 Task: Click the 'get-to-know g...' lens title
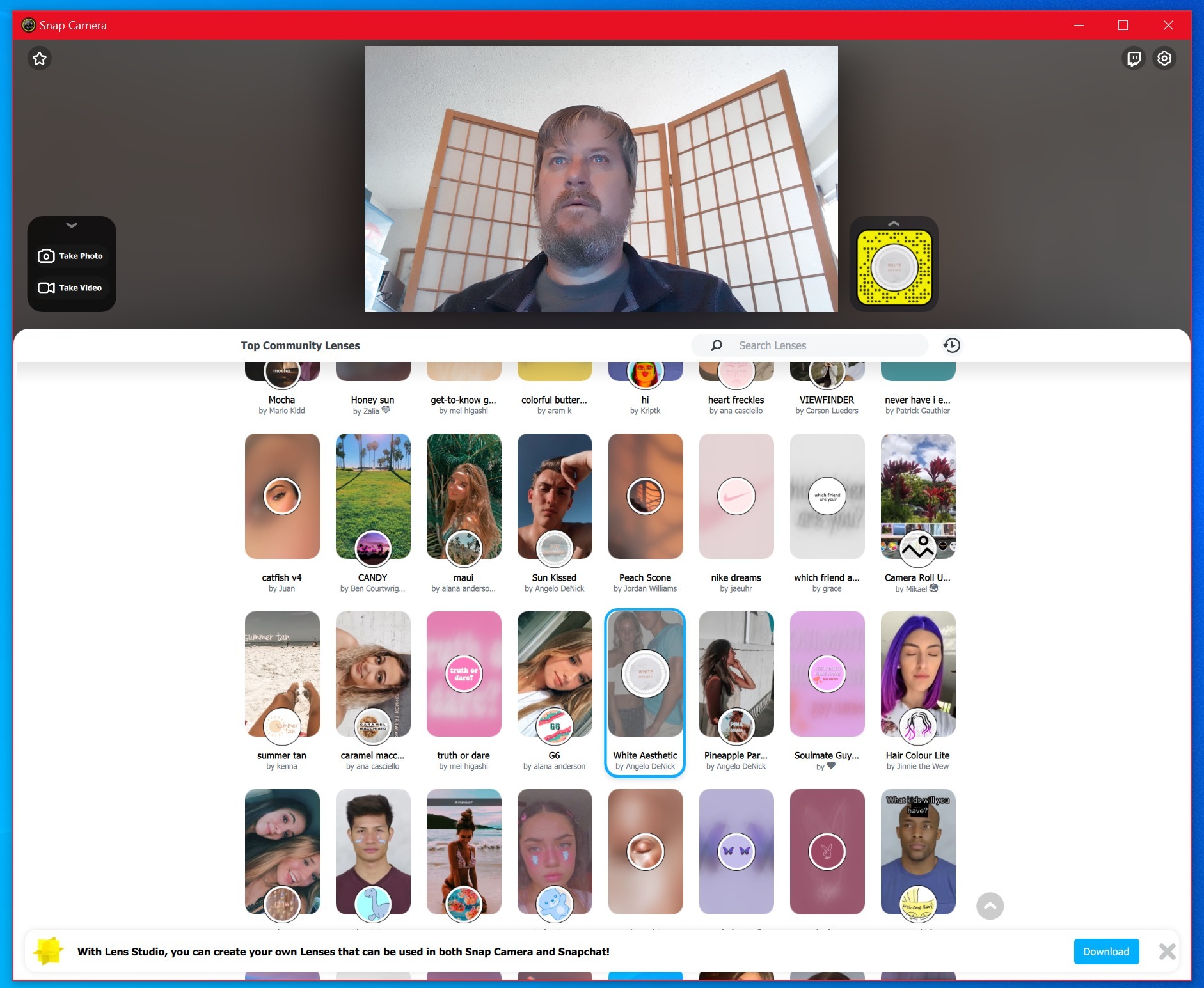point(464,400)
